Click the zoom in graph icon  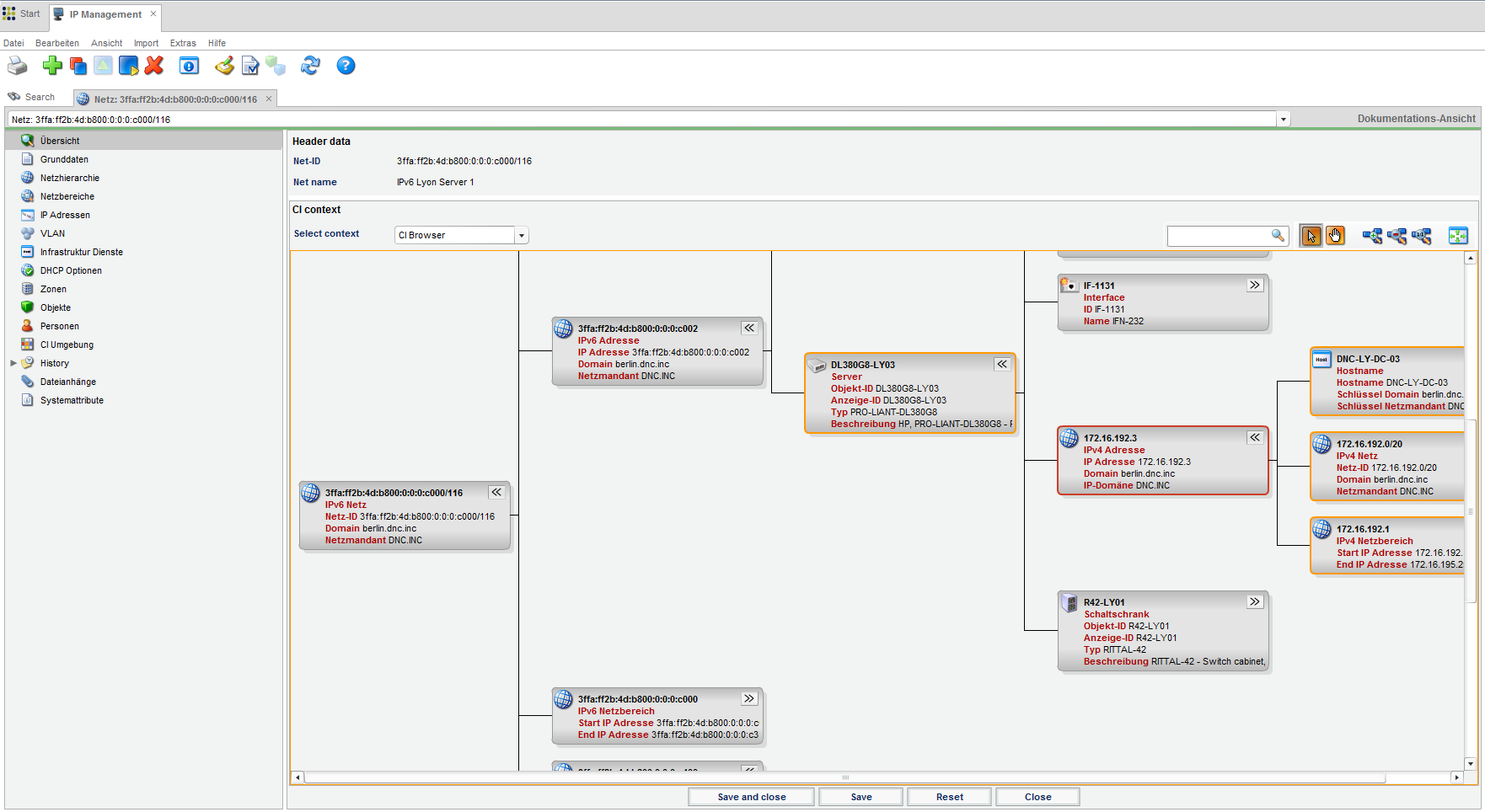point(1372,236)
